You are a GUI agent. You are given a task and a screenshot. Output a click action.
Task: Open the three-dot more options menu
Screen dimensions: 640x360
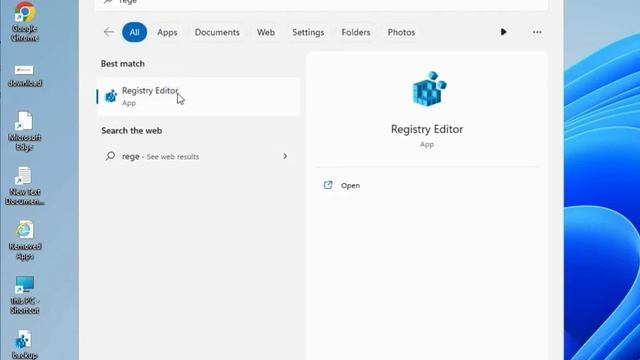coord(537,32)
